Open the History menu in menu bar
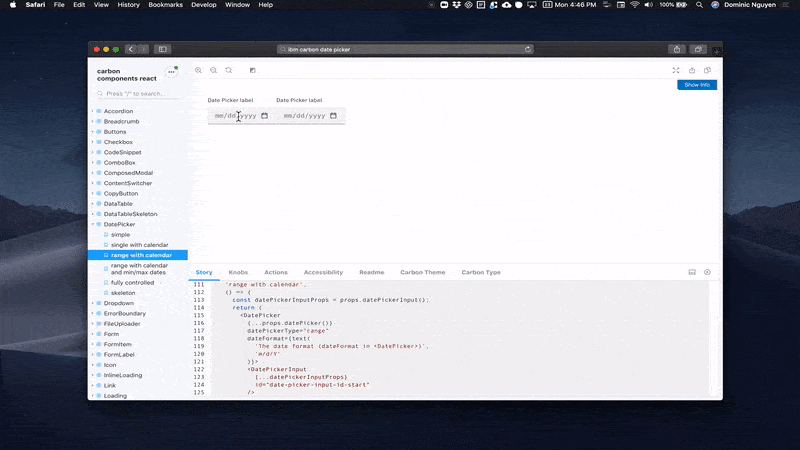Image resolution: width=800 pixels, height=450 pixels. point(128,5)
